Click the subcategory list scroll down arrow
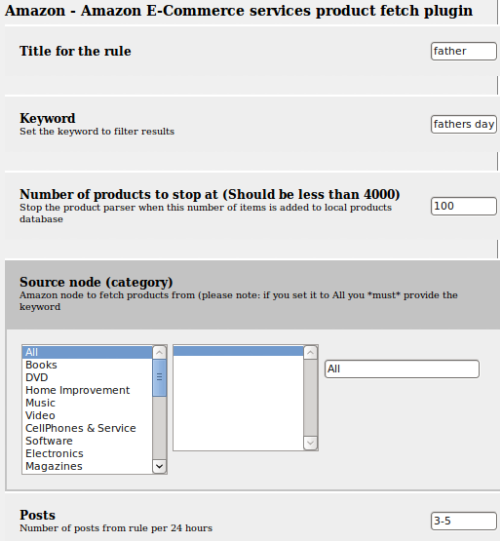Viewport: 500px width, 541px height. coord(310,443)
